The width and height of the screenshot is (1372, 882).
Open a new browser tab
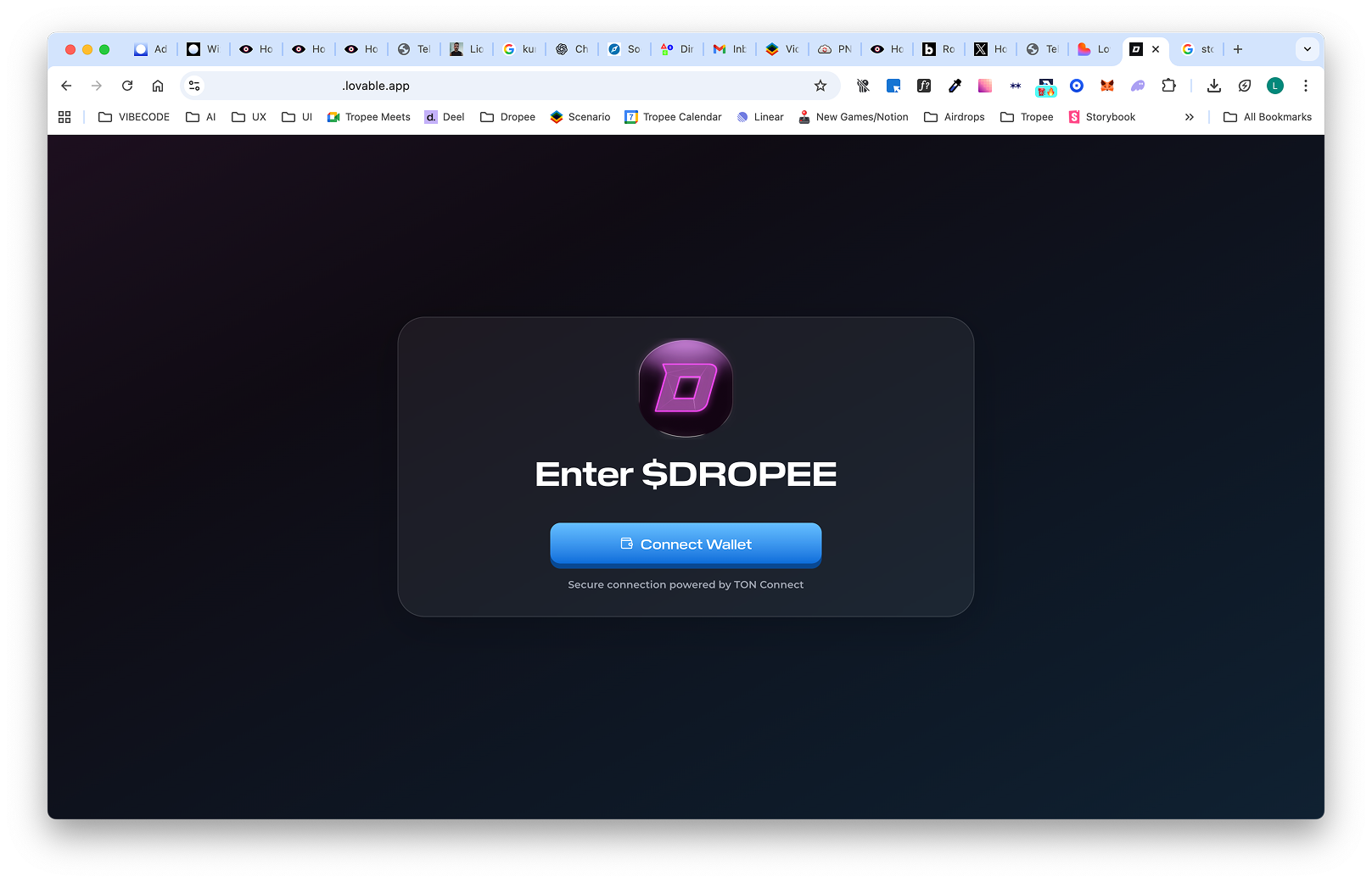pos(1238,49)
